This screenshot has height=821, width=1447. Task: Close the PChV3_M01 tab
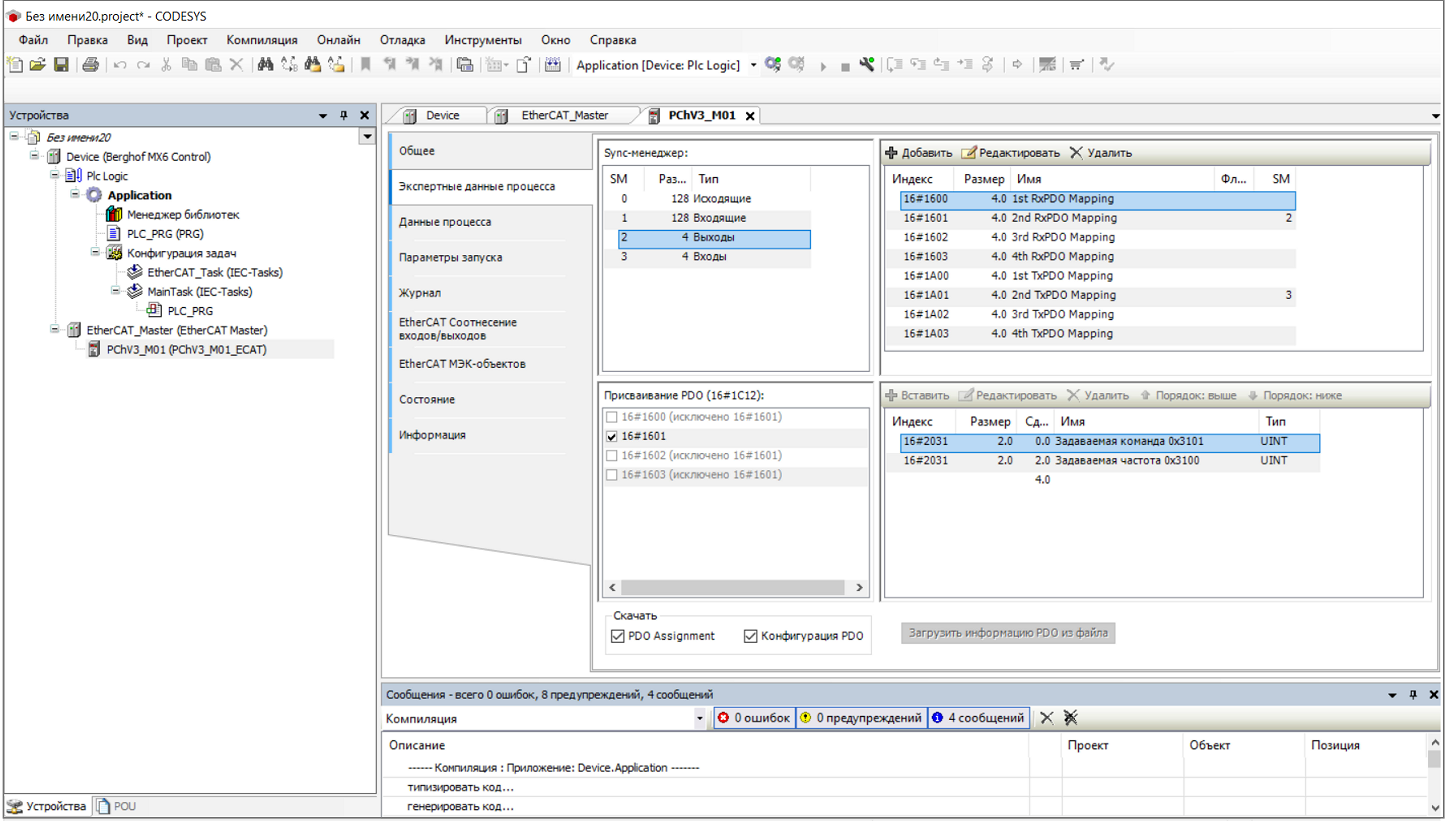click(749, 116)
